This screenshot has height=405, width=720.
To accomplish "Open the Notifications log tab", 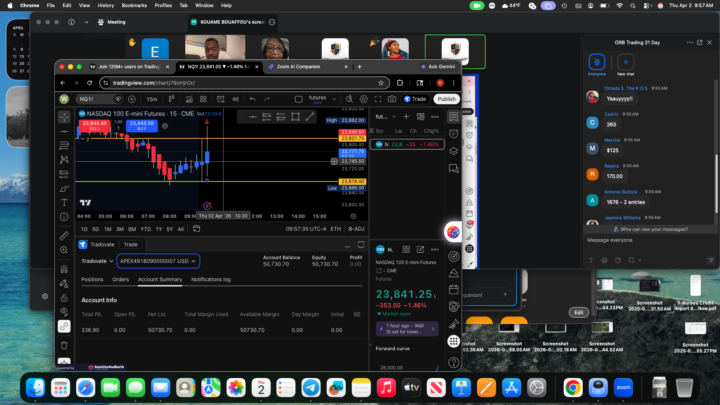I will click(211, 279).
